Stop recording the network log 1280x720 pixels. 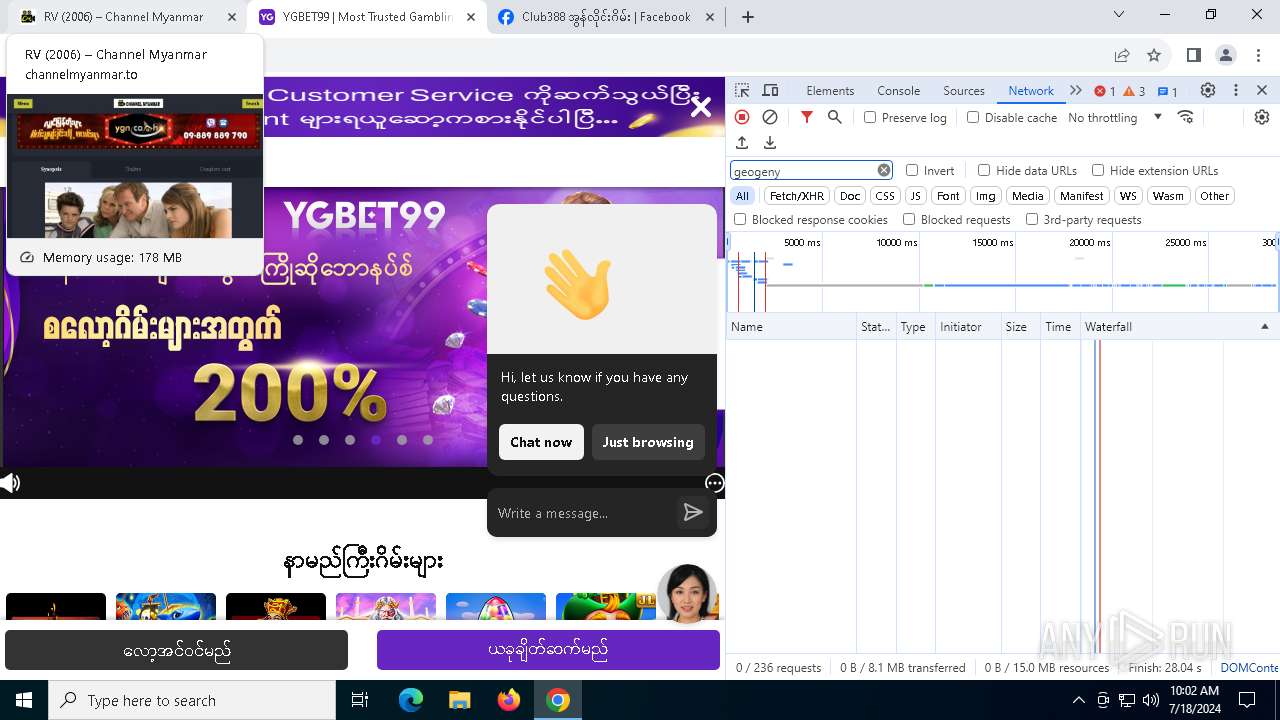click(x=742, y=117)
